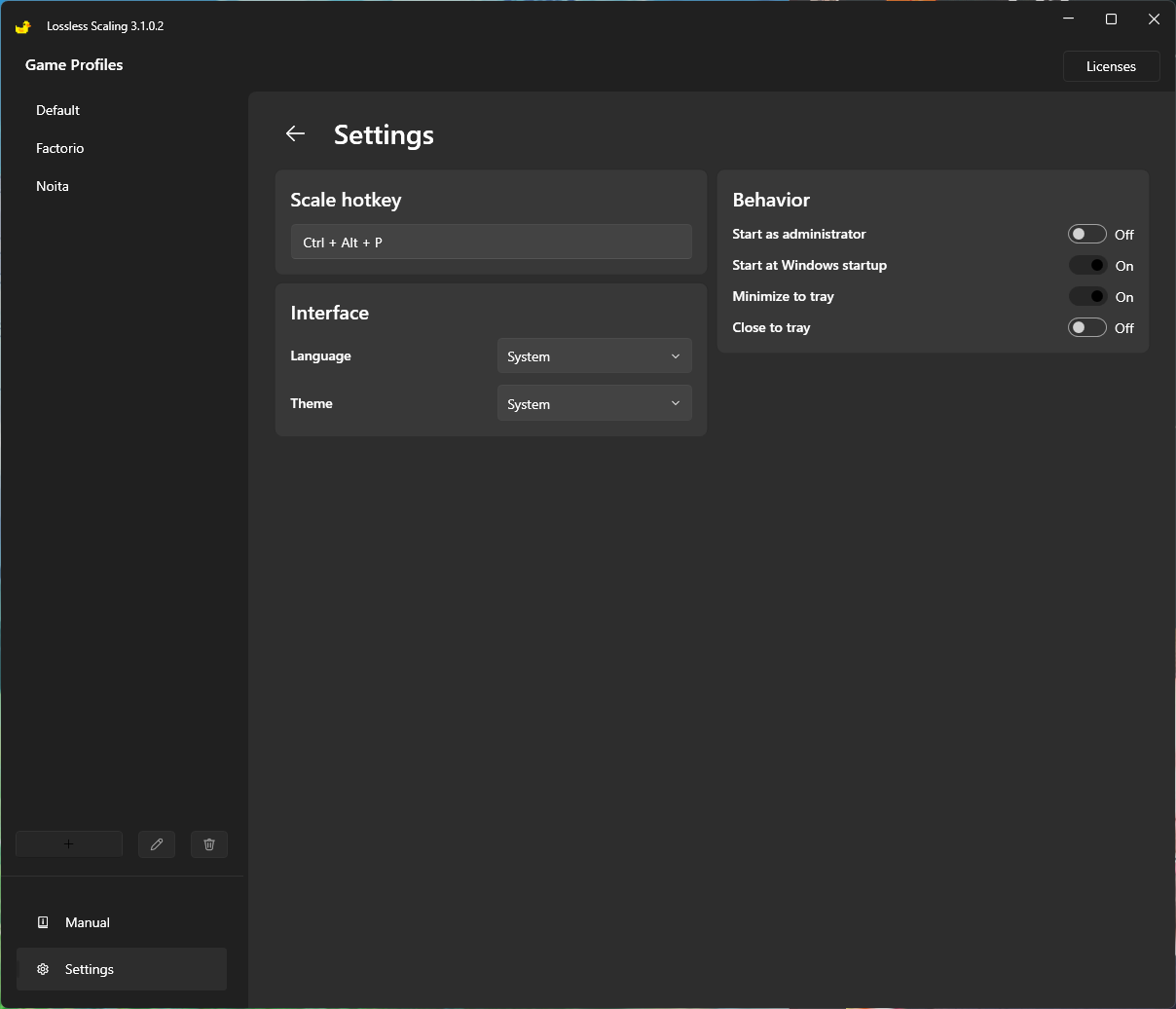Open the Manual page
This screenshot has height=1009, width=1176.
pos(88,922)
